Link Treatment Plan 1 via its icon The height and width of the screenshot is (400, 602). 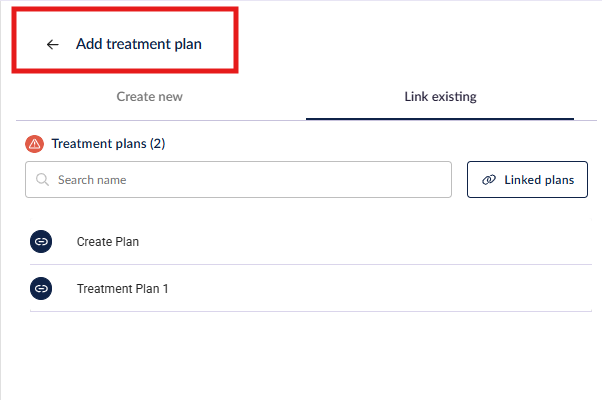pyautogui.click(x=41, y=288)
